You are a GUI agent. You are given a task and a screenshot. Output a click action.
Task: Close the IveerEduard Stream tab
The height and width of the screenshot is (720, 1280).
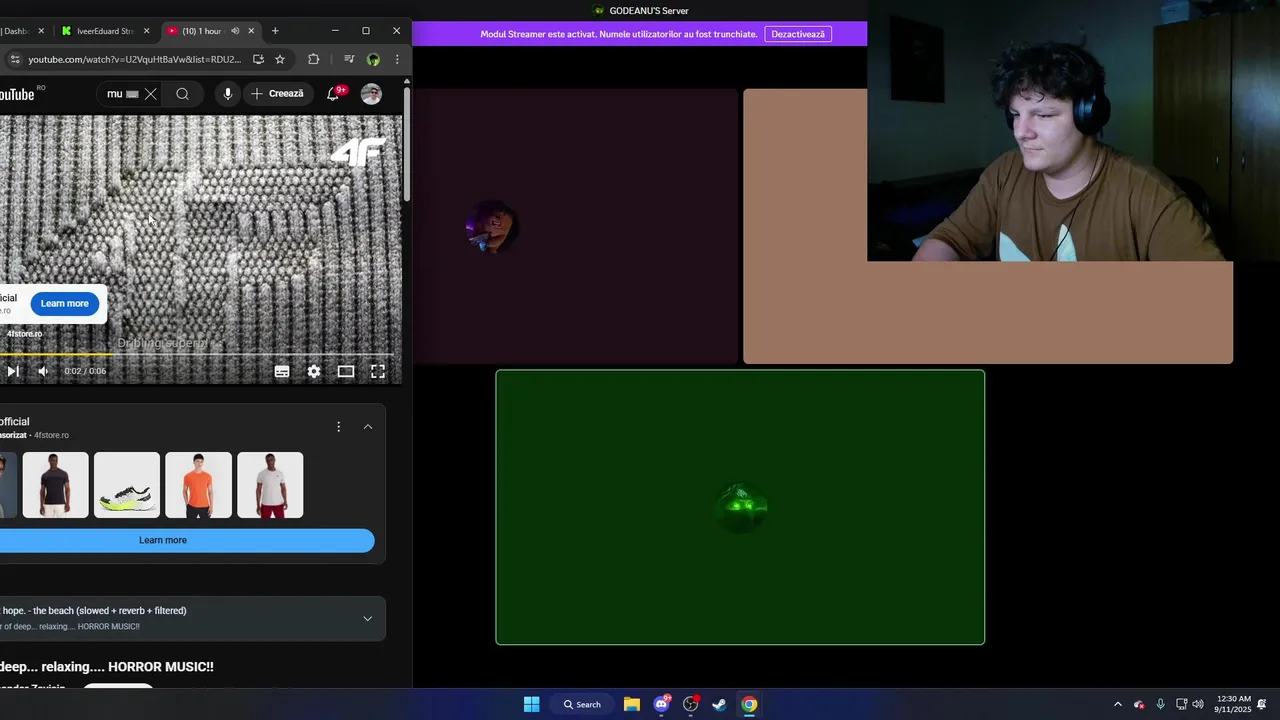click(146, 31)
